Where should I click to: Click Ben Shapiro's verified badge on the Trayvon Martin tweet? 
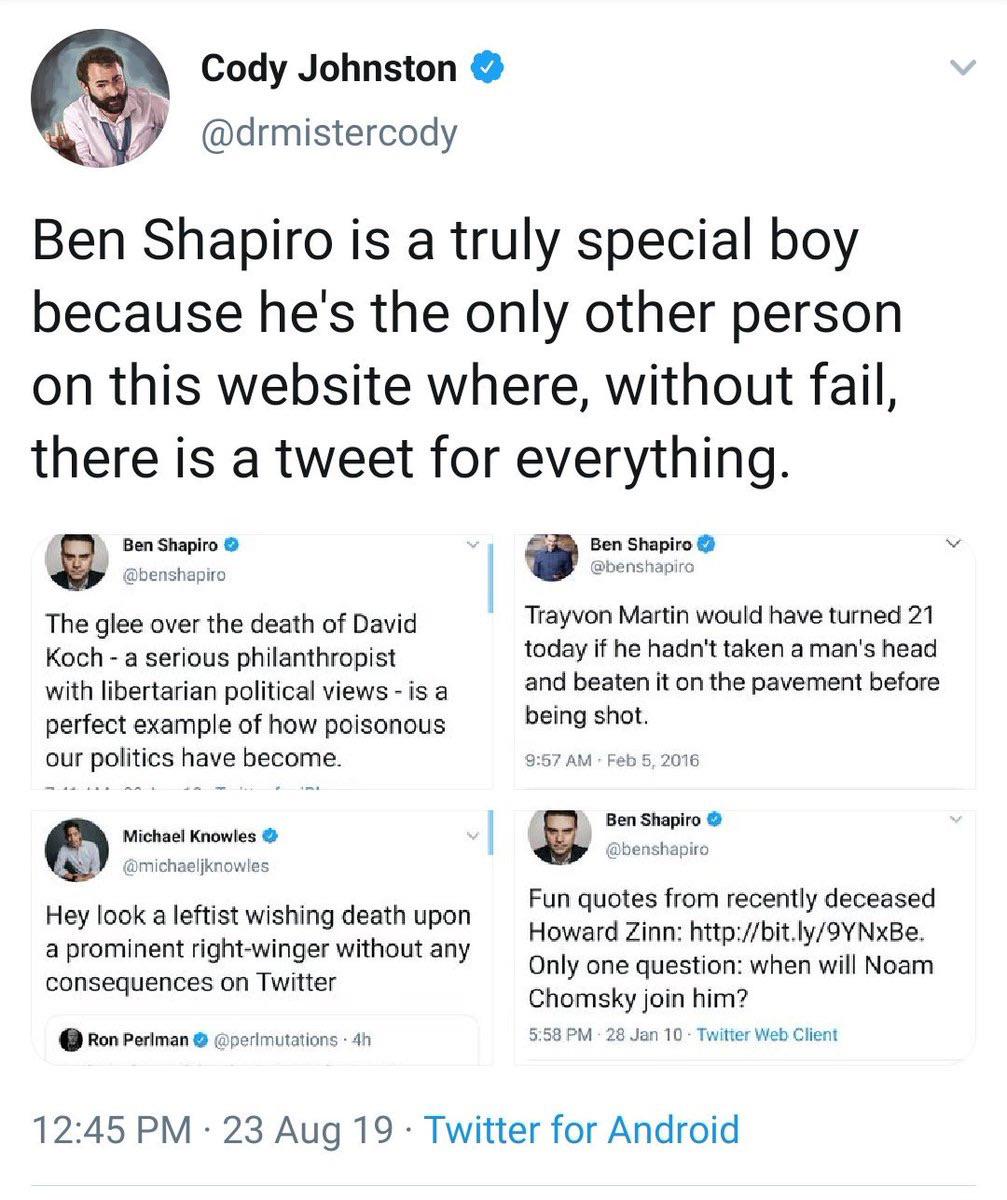(706, 541)
